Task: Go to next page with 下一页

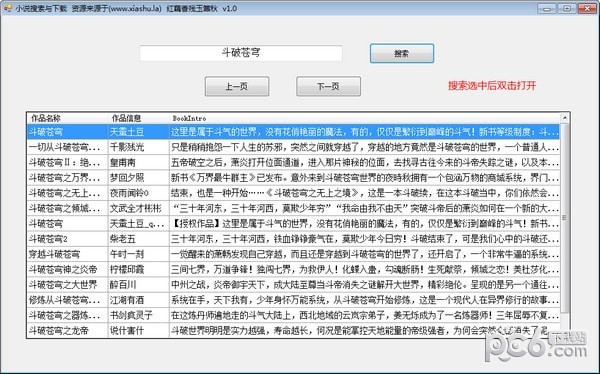Action: [328, 86]
